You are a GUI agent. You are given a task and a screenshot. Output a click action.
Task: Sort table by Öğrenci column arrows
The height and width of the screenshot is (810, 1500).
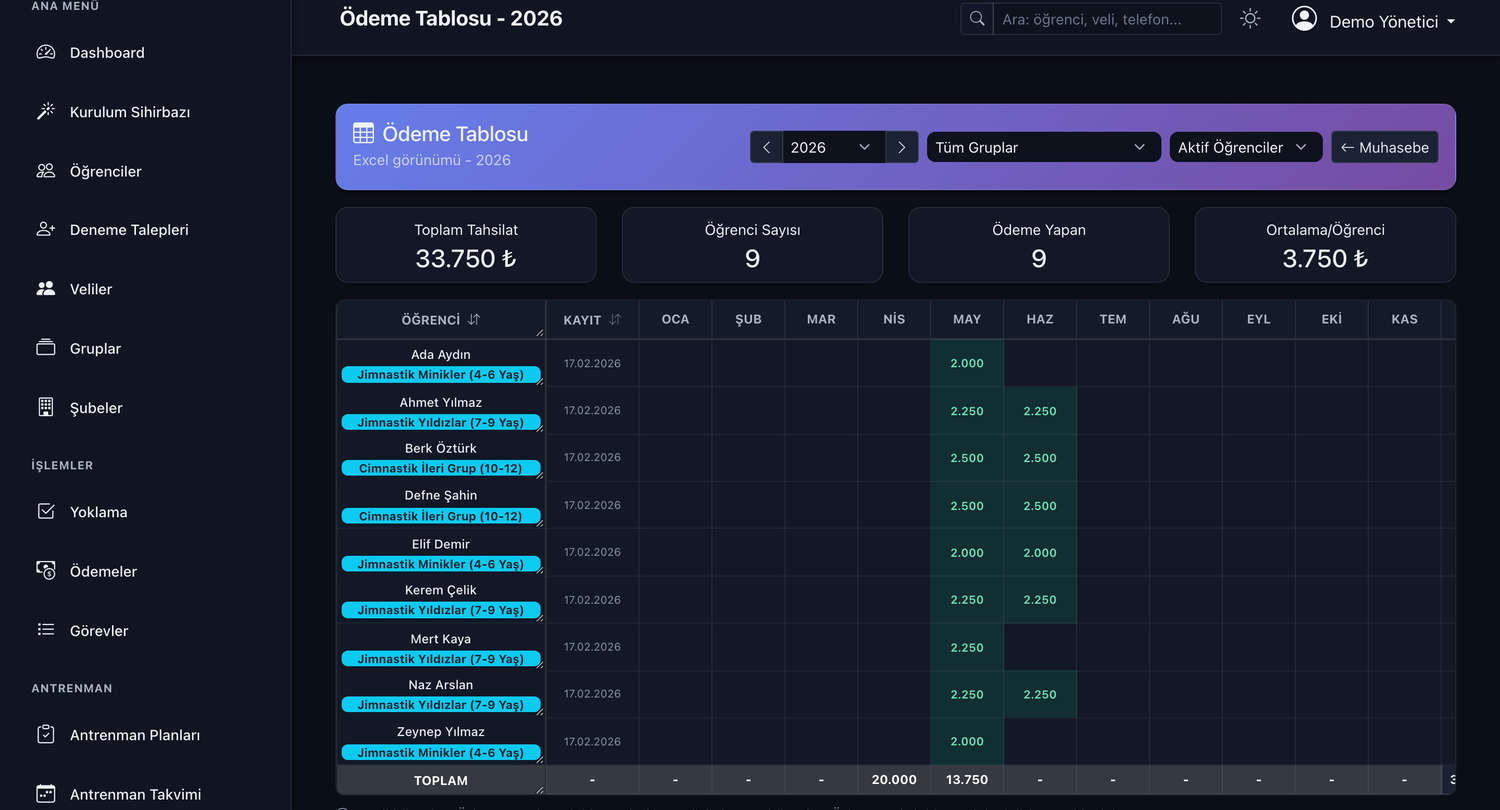coord(474,320)
